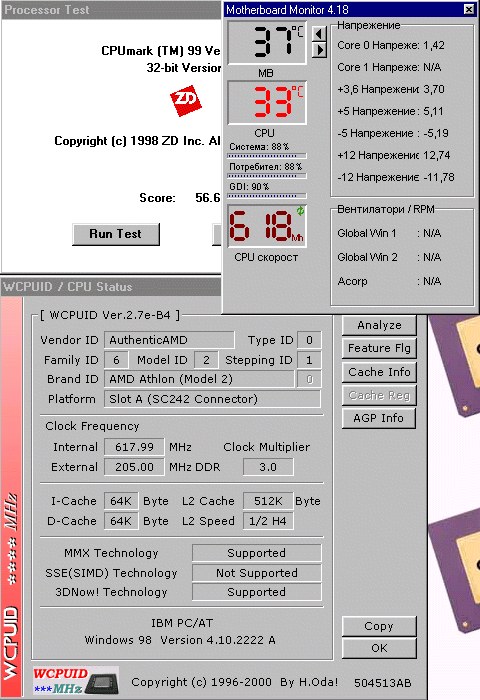This screenshot has width=480, height=700.
Task: Click the Brand ID AMD Athlon field
Action: [199, 379]
